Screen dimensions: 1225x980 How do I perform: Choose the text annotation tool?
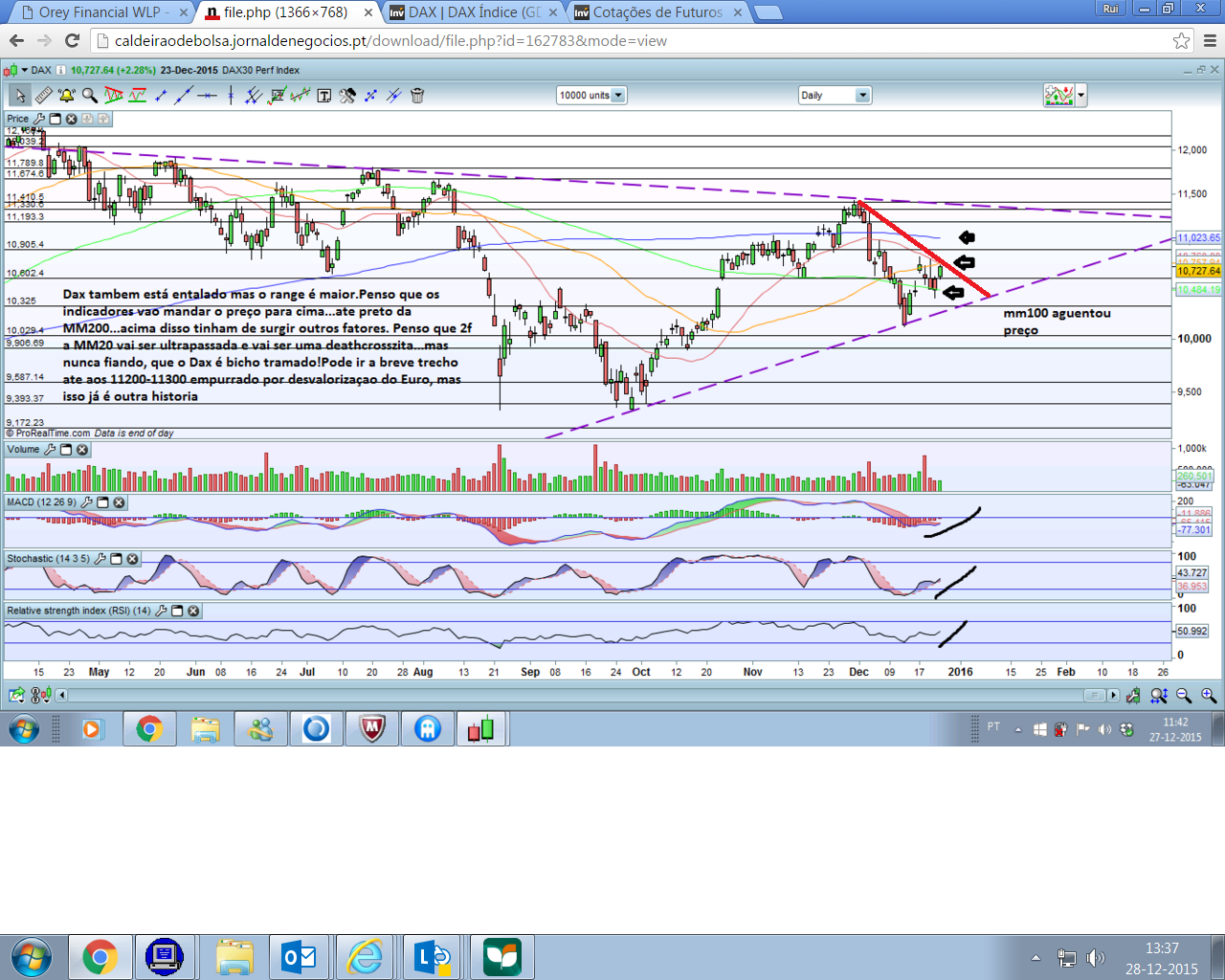[324, 95]
